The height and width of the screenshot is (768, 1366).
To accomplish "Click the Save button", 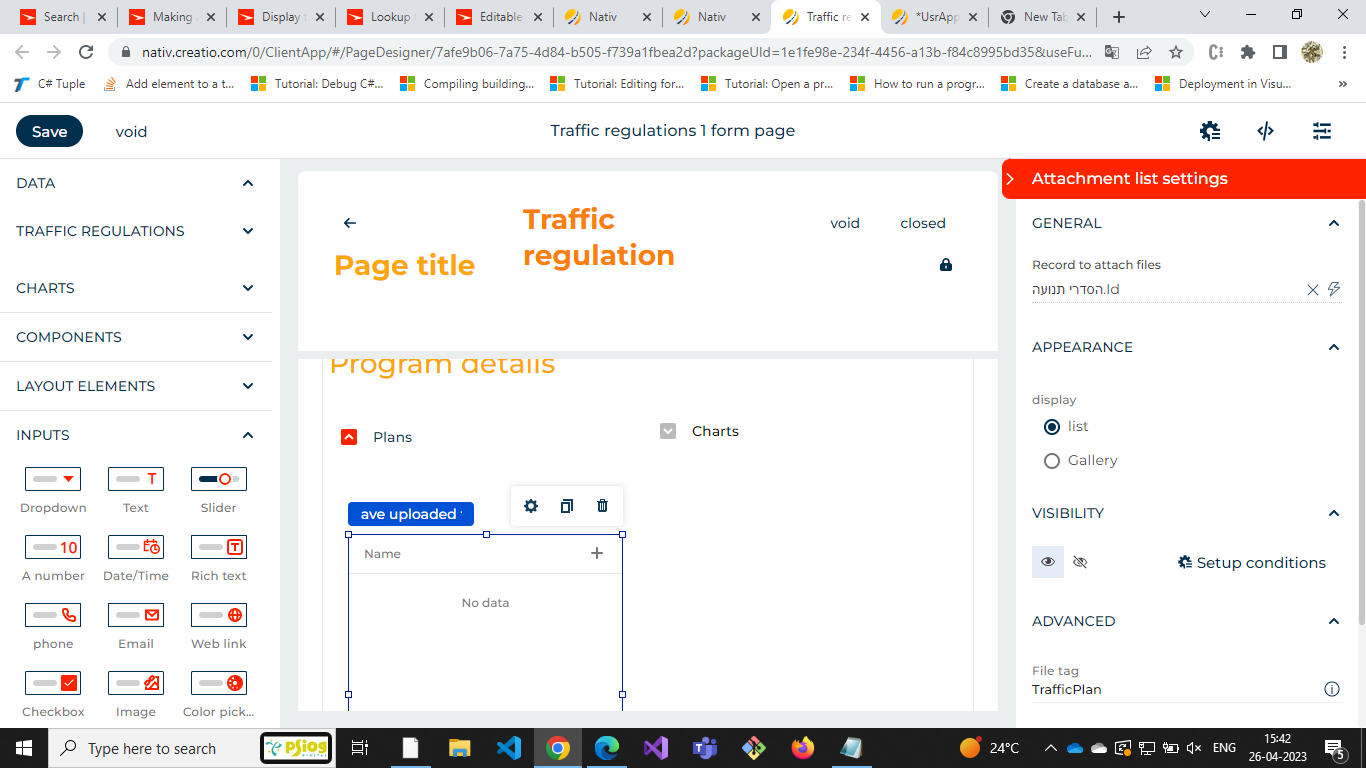I will point(49,131).
